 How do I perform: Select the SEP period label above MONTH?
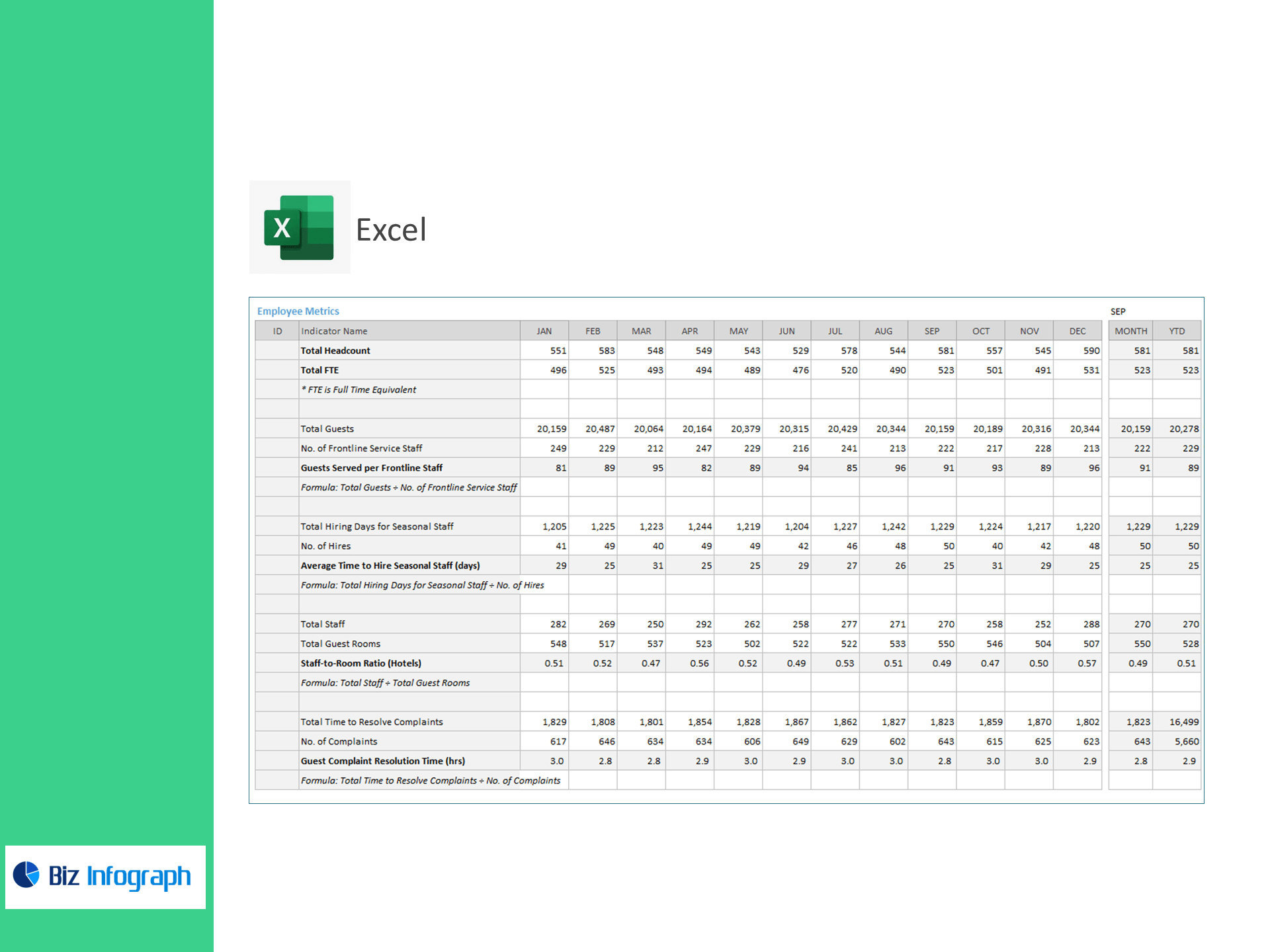point(1117,311)
